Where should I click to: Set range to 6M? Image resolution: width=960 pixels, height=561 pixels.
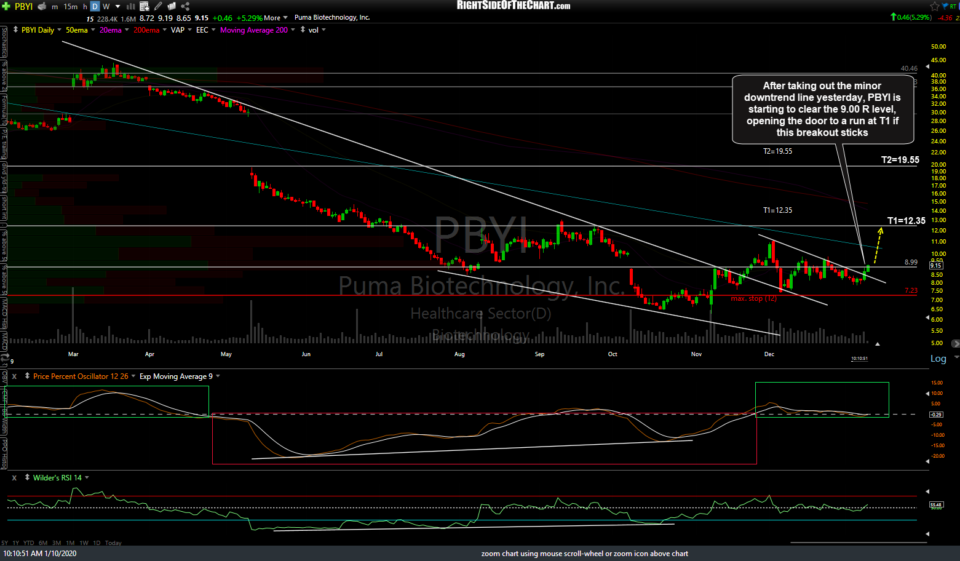[43, 543]
